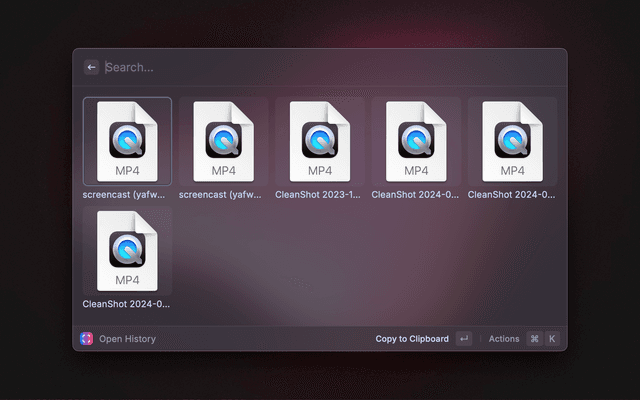Viewport: 640px width, 400px height.
Task: Click the last file name label in top row
Action: [x=512, y=195]
